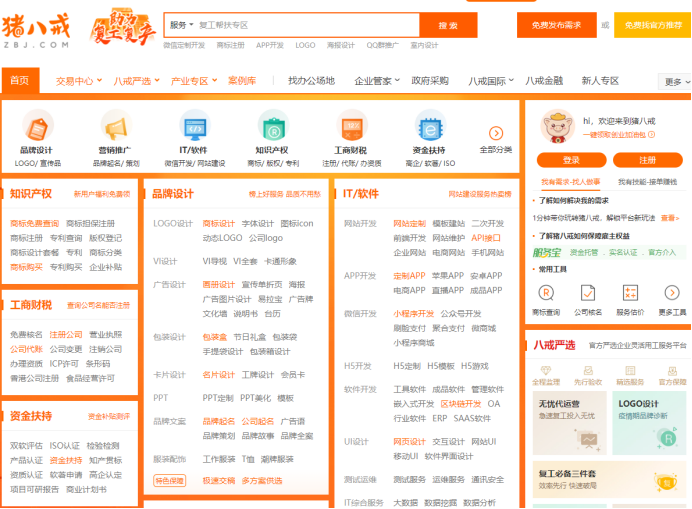Open the 案例库 nav item
Screen dimensions: 692x509
point(242,81)
